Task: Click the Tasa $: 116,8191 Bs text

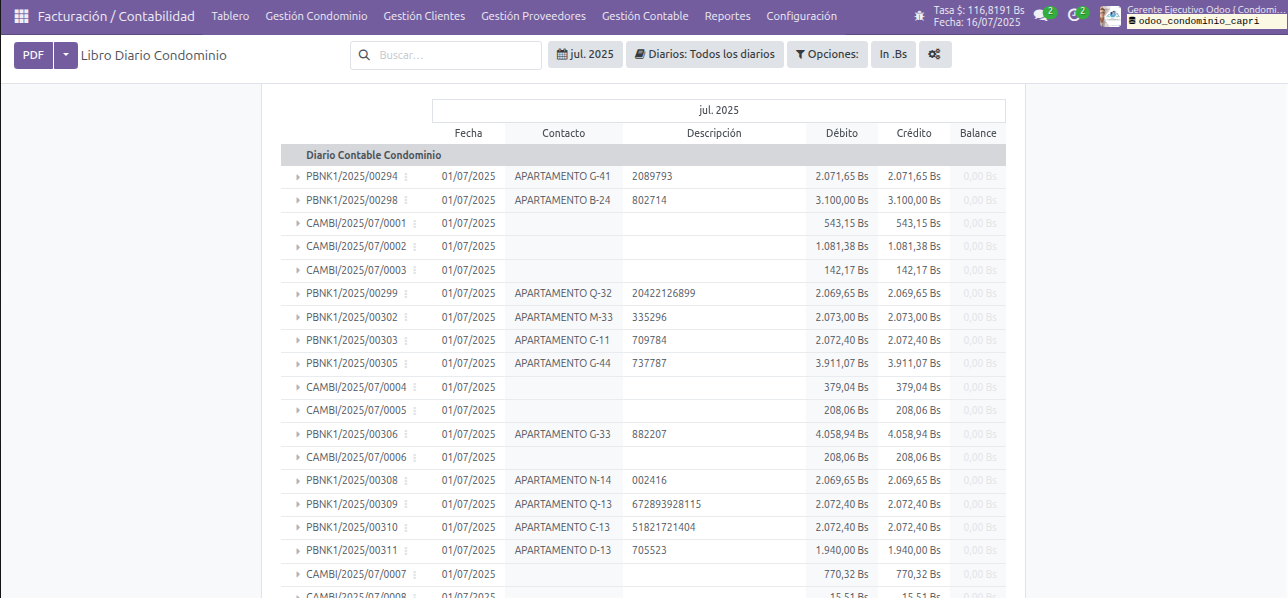Action: tap(979, 10)
